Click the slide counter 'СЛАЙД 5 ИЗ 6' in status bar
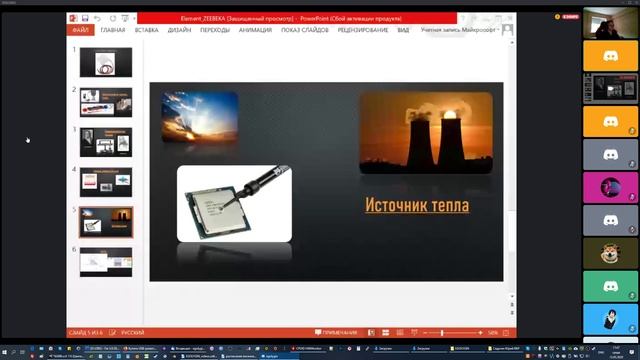This screenshot has width=640, height=360. [86, 333]
